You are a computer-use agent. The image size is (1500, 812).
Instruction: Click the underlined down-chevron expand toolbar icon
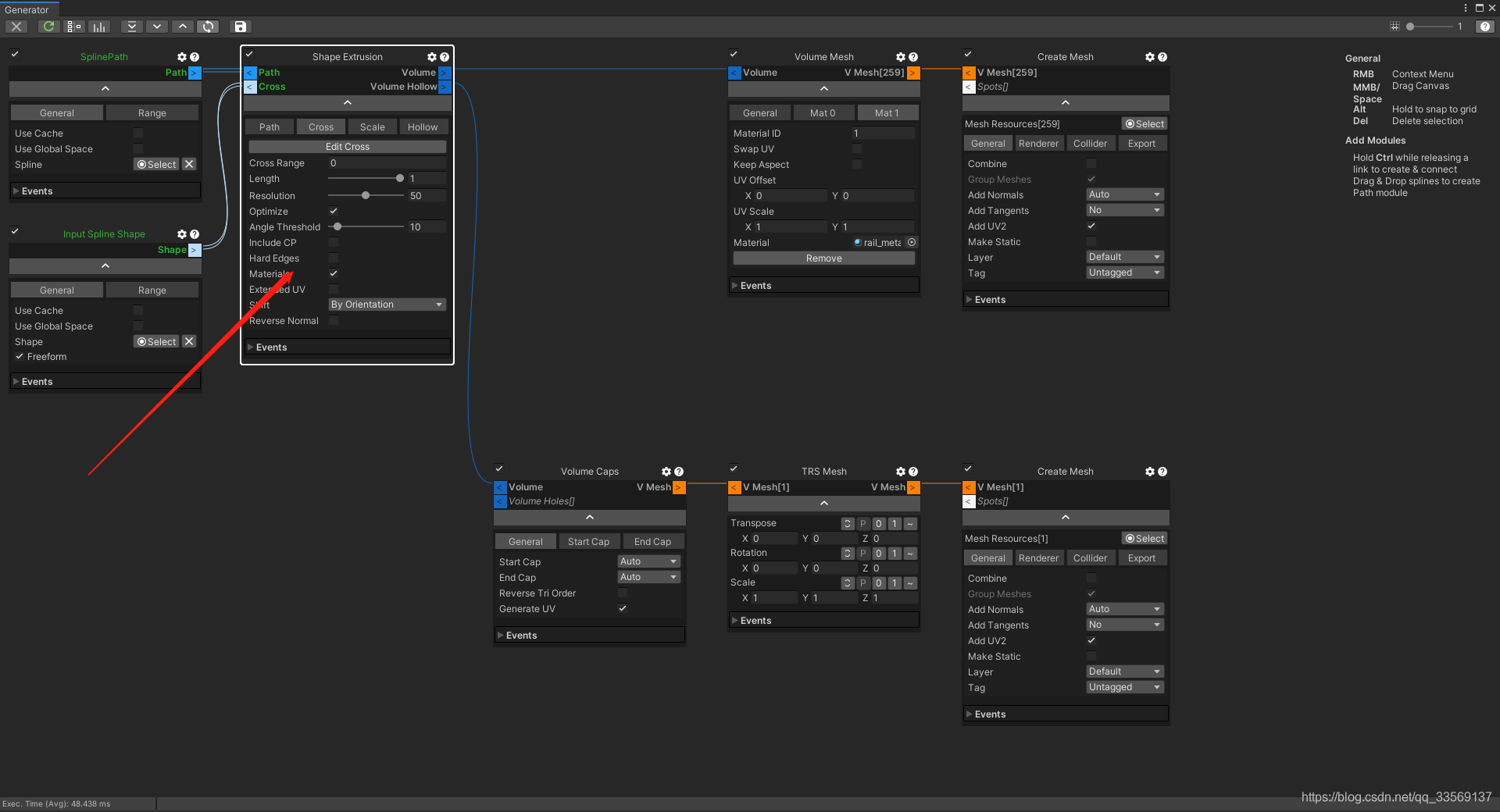point(132,27)
